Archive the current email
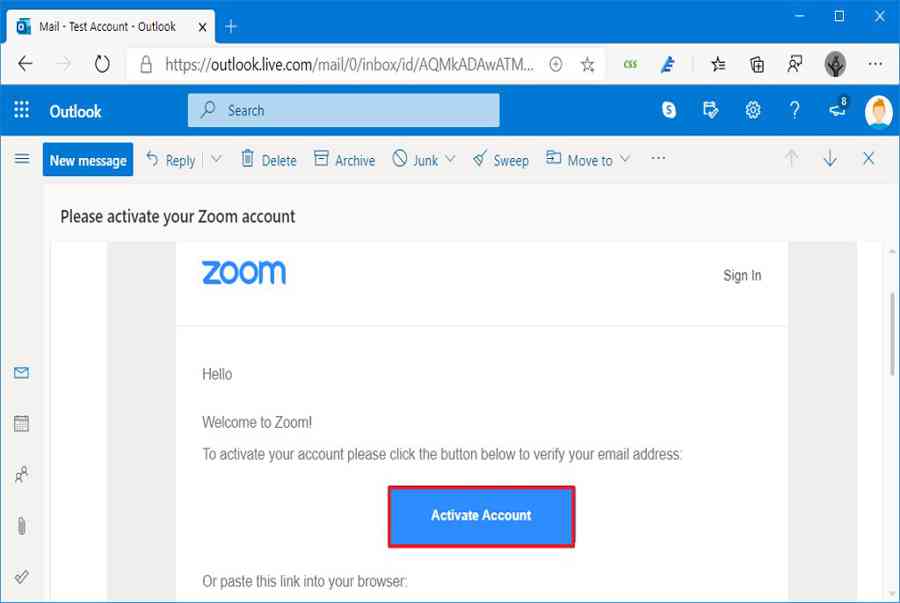 [344, 159]
